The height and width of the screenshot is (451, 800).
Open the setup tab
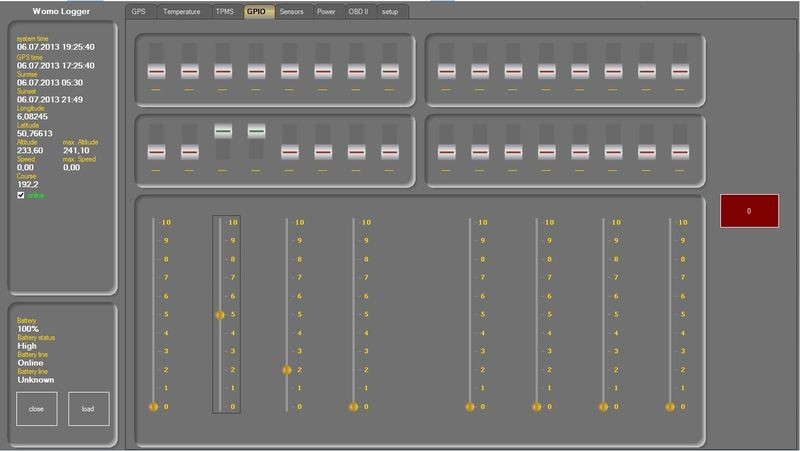tap(390, 12)
